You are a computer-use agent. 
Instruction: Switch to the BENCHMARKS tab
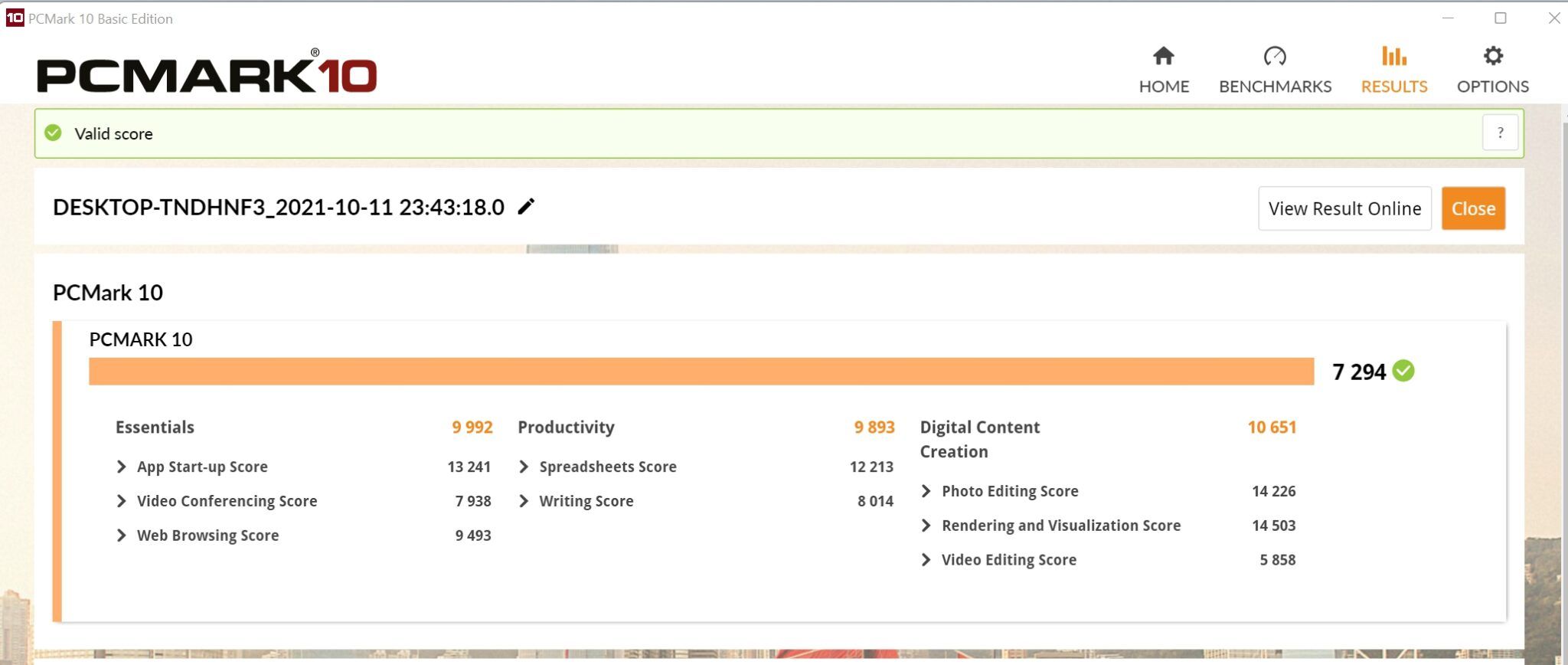click(x=1275, y=70)
